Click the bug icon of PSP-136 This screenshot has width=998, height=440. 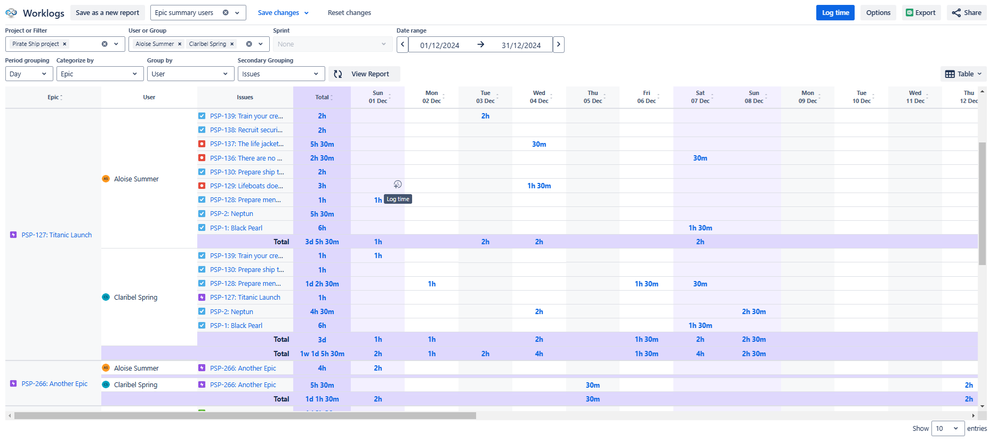click(202, 158)
